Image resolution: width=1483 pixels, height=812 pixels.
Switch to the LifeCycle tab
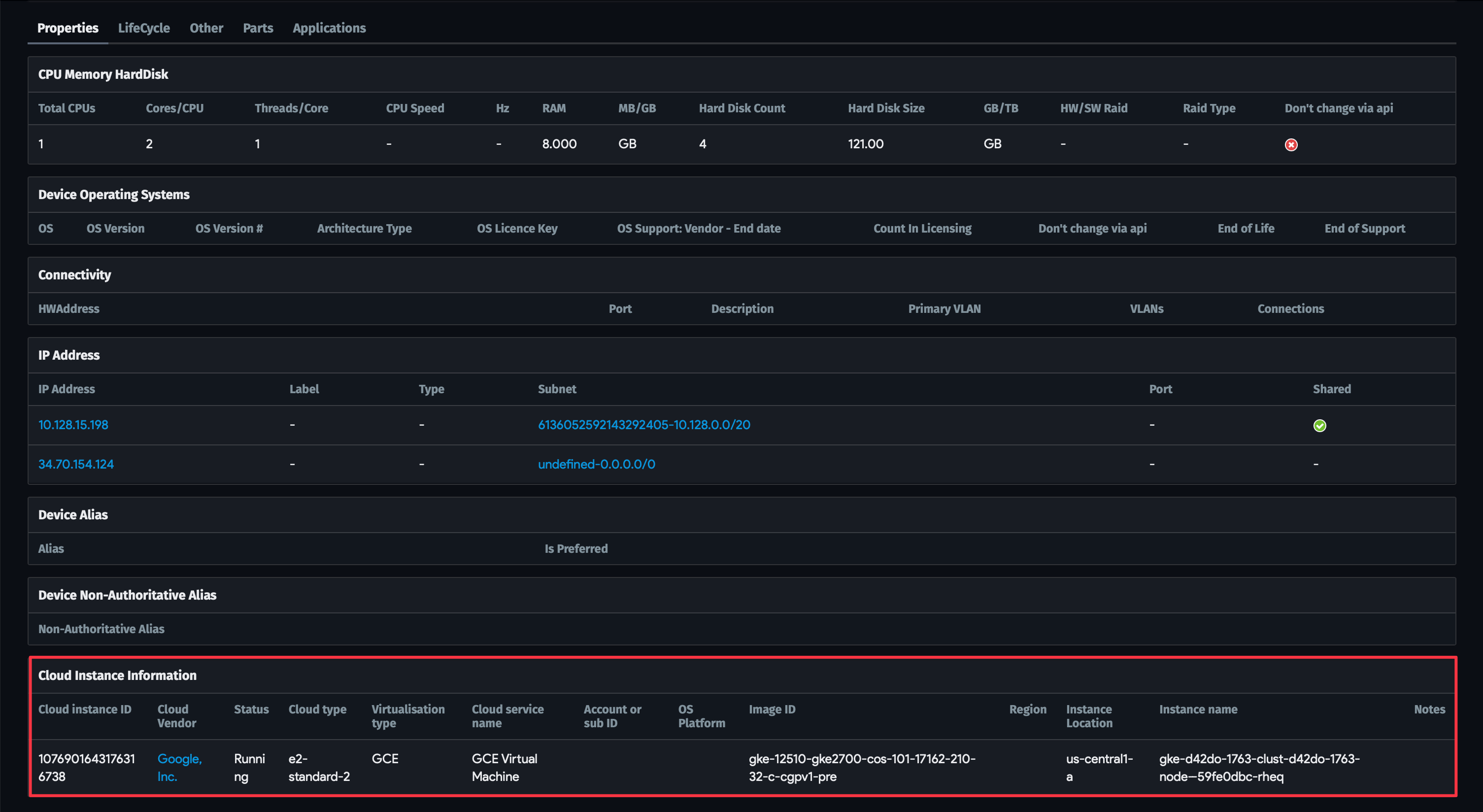143,28
